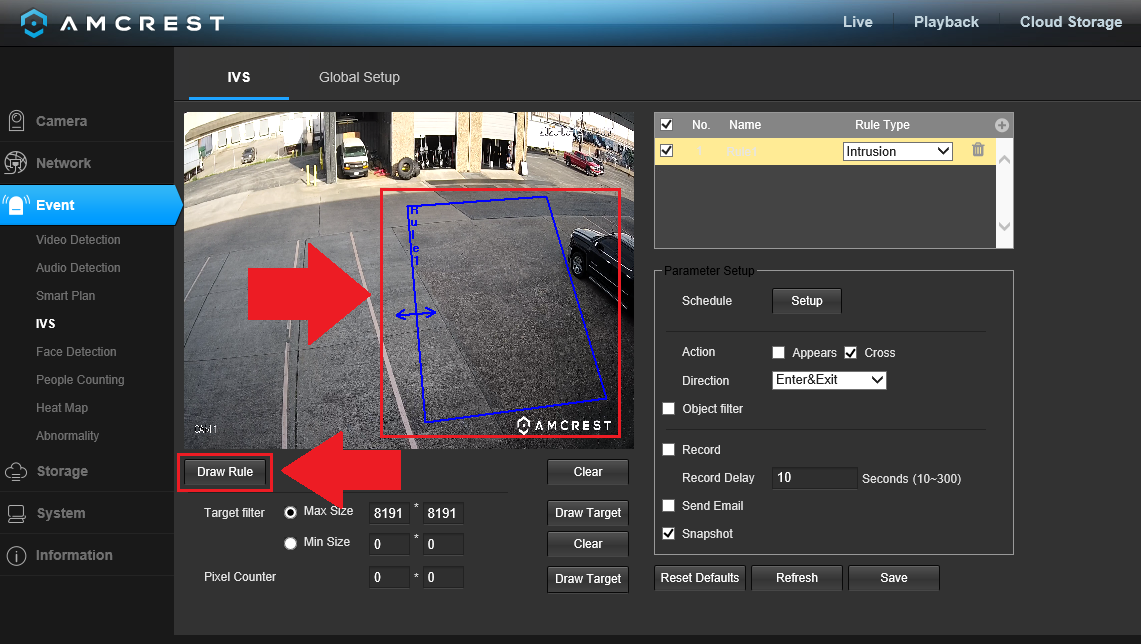The height and width of the screenshot is (644, 1141).
Task: Go to Video Detection submenu
Action: [78, 239]
